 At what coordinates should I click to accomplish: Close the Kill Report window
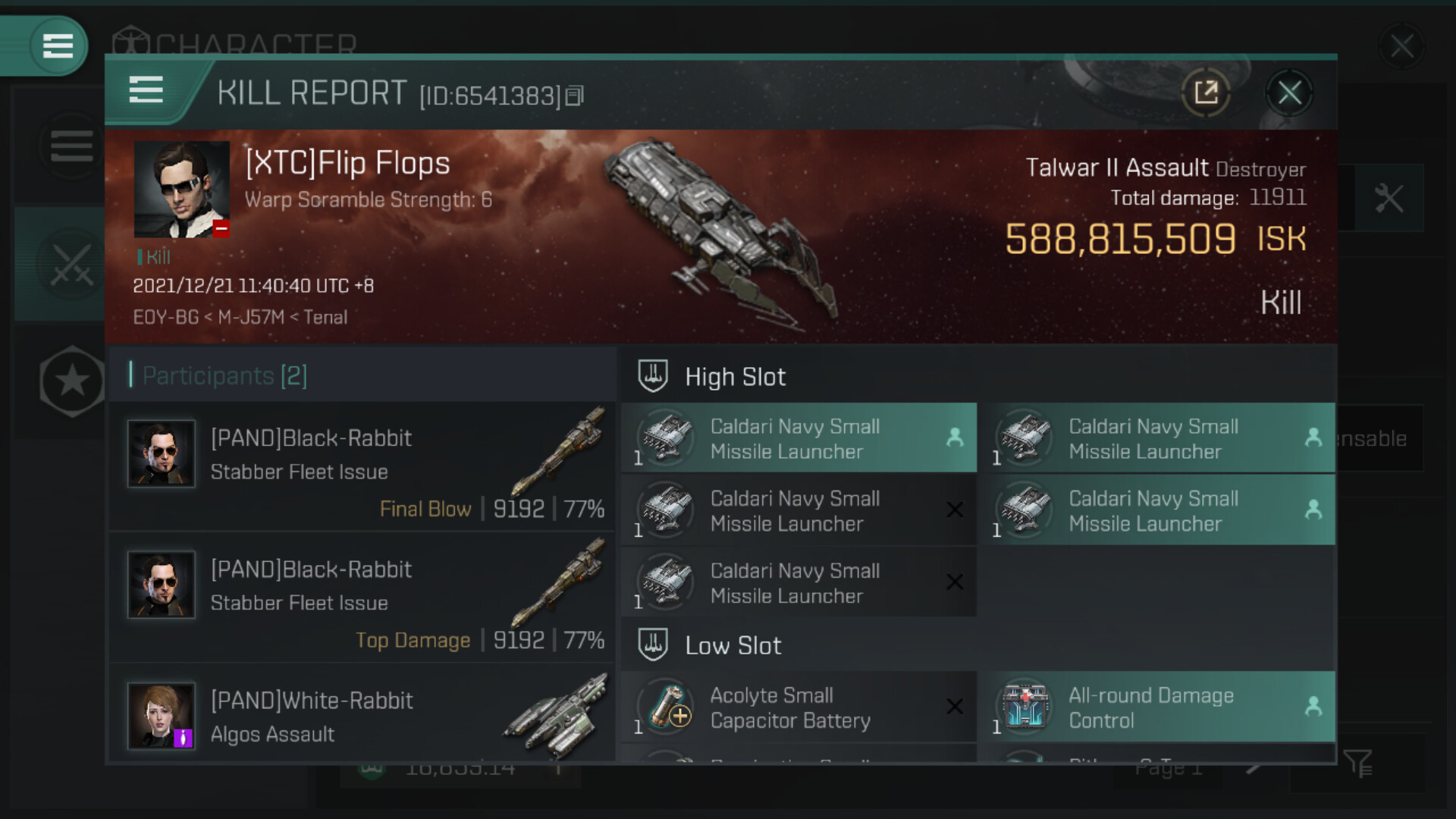click(x=1289, y=93)
